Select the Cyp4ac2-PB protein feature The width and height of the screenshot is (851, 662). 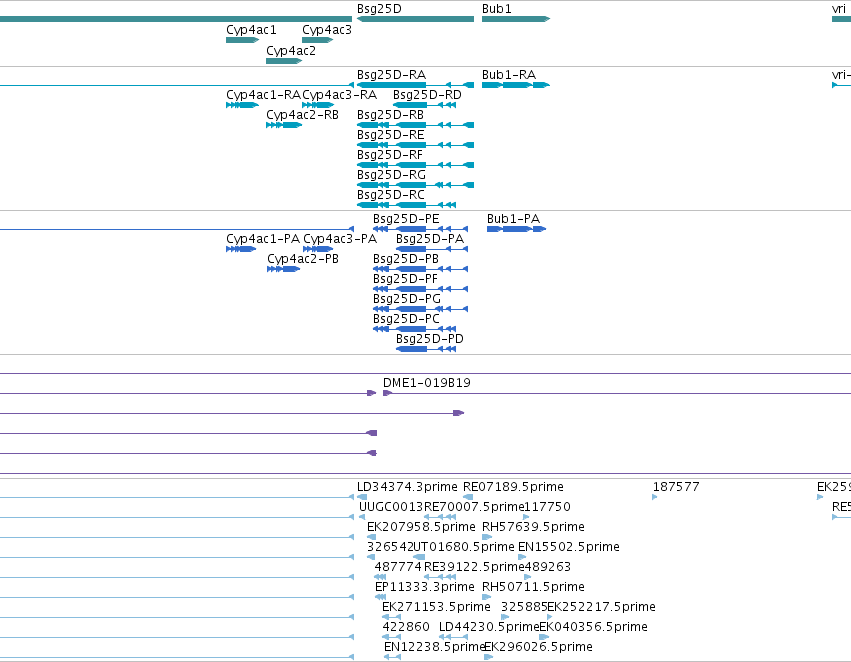pyautogui.click(x=283, y=269)
